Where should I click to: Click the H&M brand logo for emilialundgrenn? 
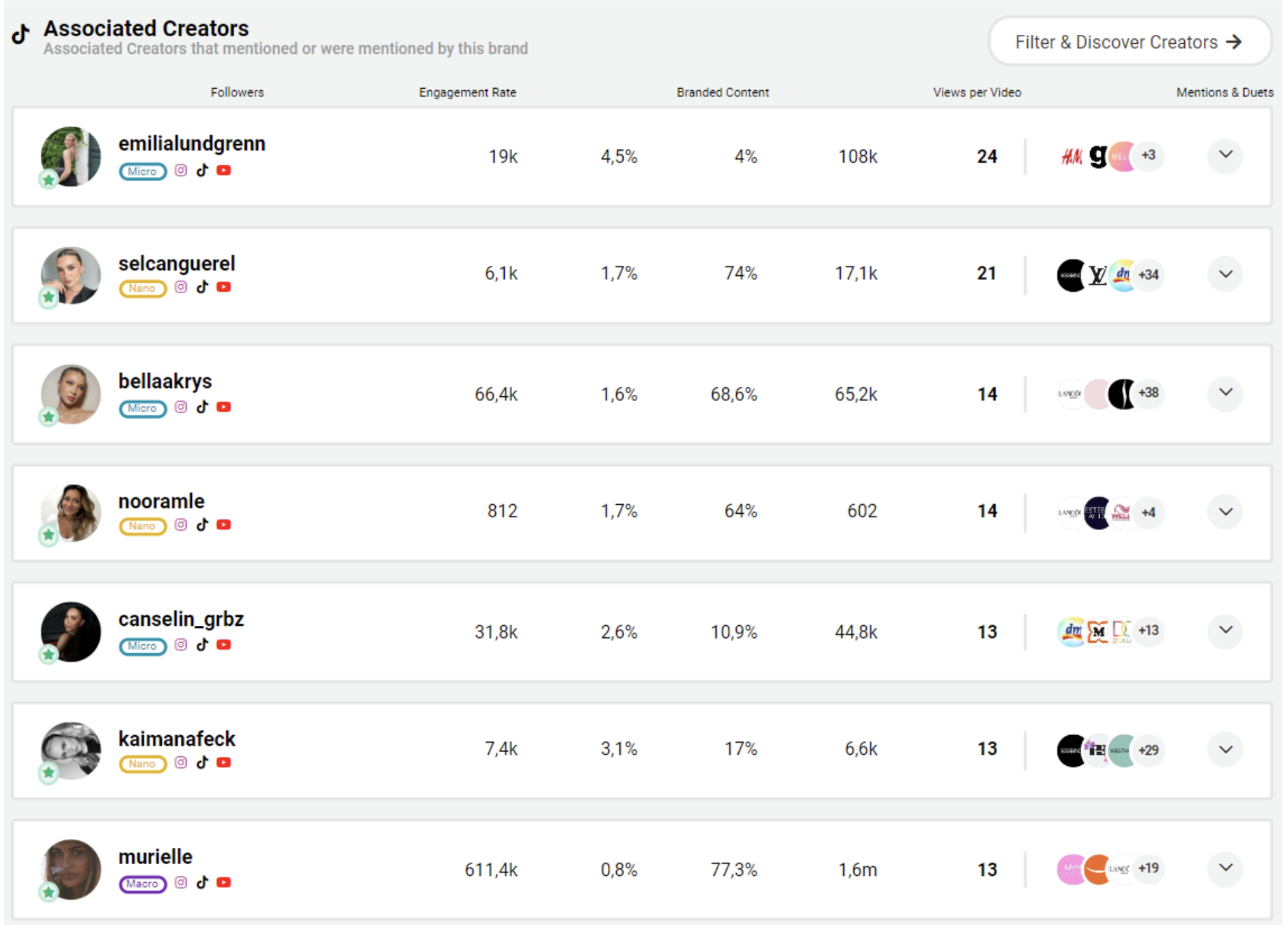pyautogui.click(x=1072, y=157)
